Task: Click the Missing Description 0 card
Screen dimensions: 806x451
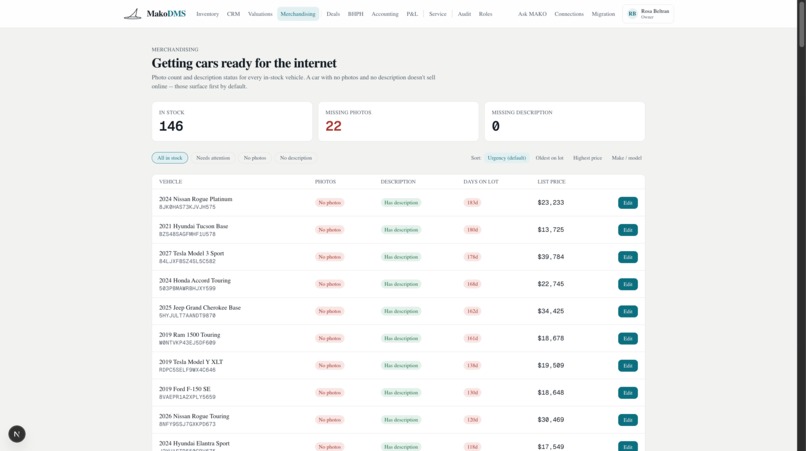Action: click(x=564, y=121)
